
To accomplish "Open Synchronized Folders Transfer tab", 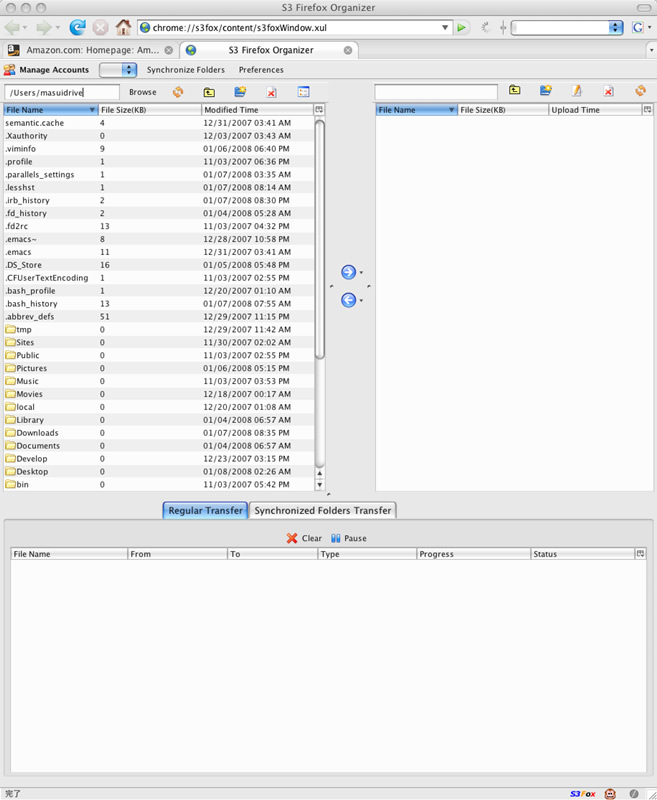I will (x=322, y=510).
